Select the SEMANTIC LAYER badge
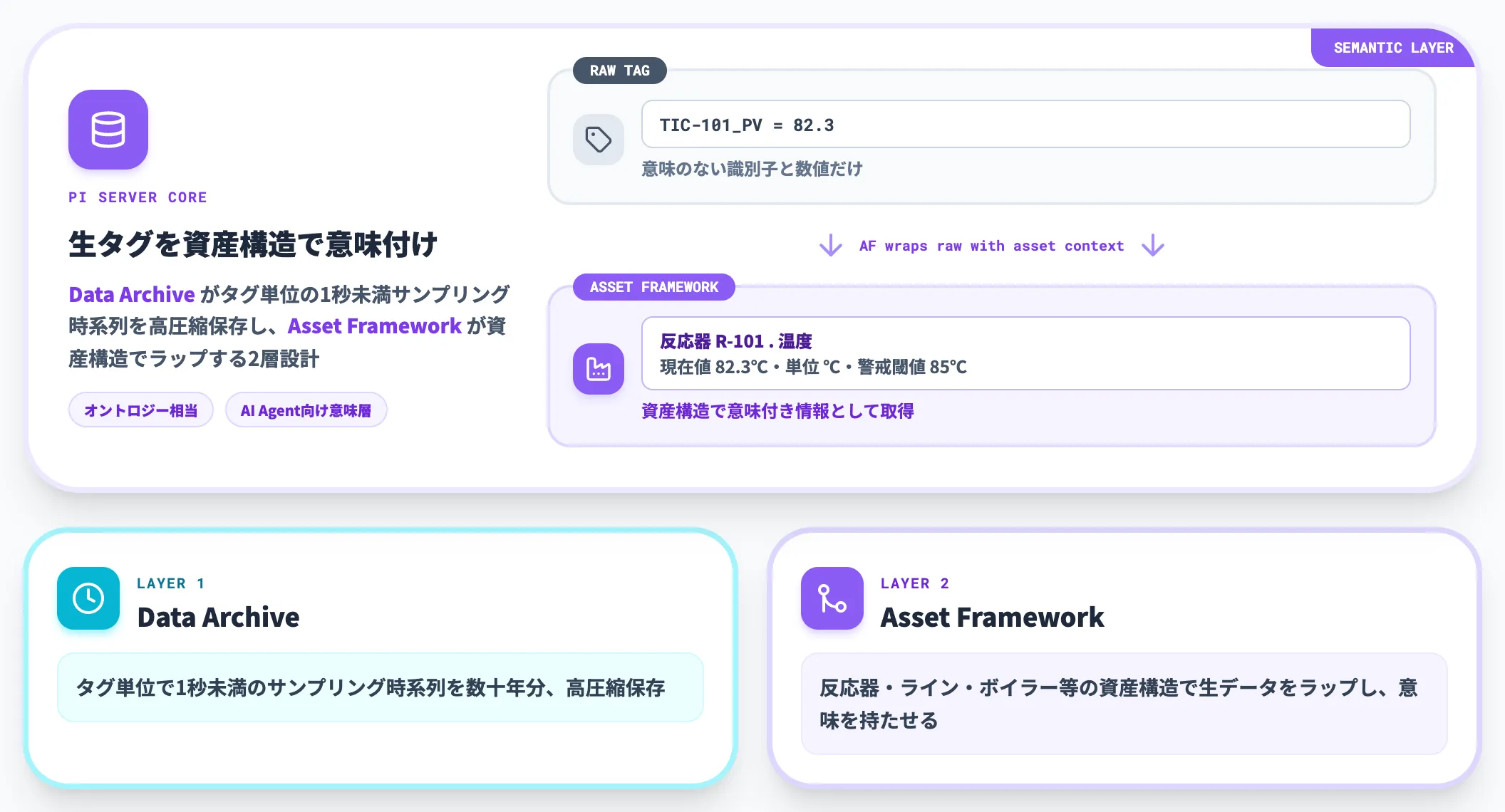 pyautogui.click(x=1393, y=48)
